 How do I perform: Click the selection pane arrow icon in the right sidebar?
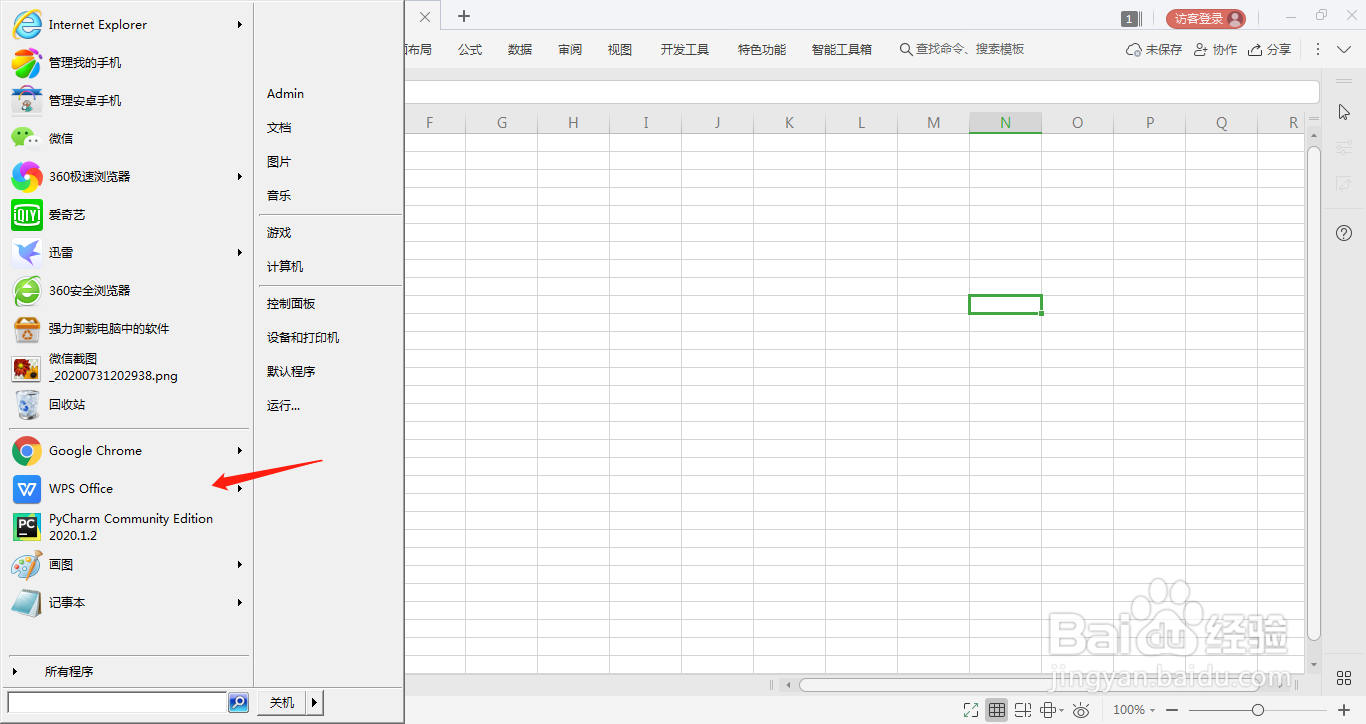pos(1344,111)
